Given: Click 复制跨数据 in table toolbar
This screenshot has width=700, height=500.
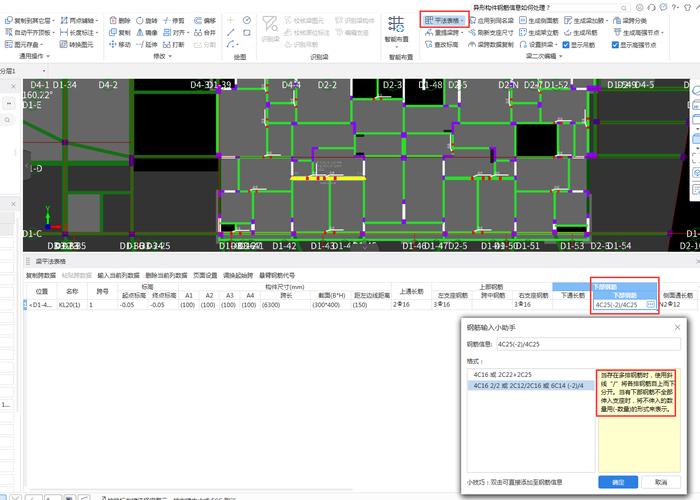Looking at the screenshot, I should pyautogui.click(x=42, y=275).
